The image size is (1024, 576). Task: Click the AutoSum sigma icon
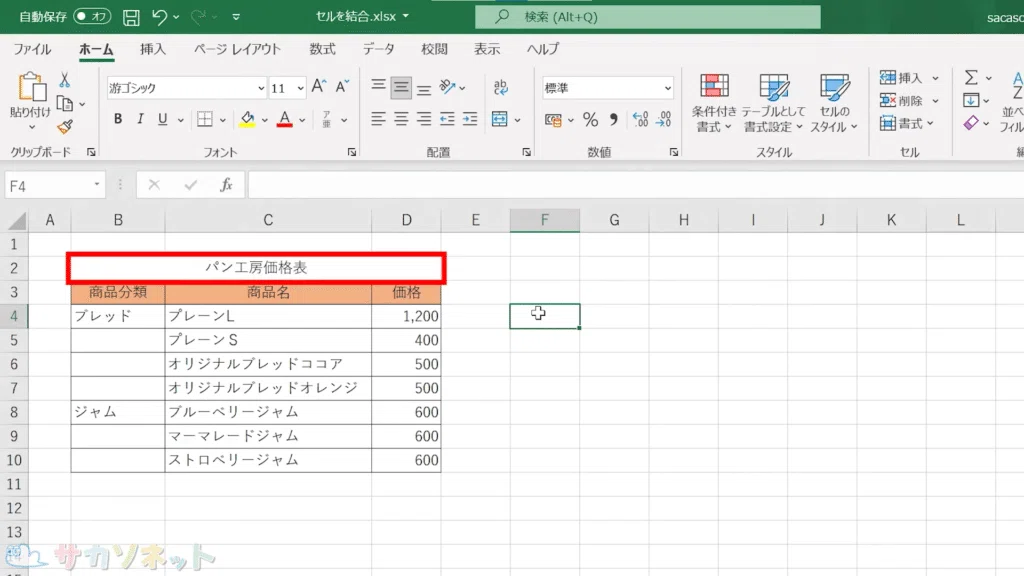pos(971,78)
